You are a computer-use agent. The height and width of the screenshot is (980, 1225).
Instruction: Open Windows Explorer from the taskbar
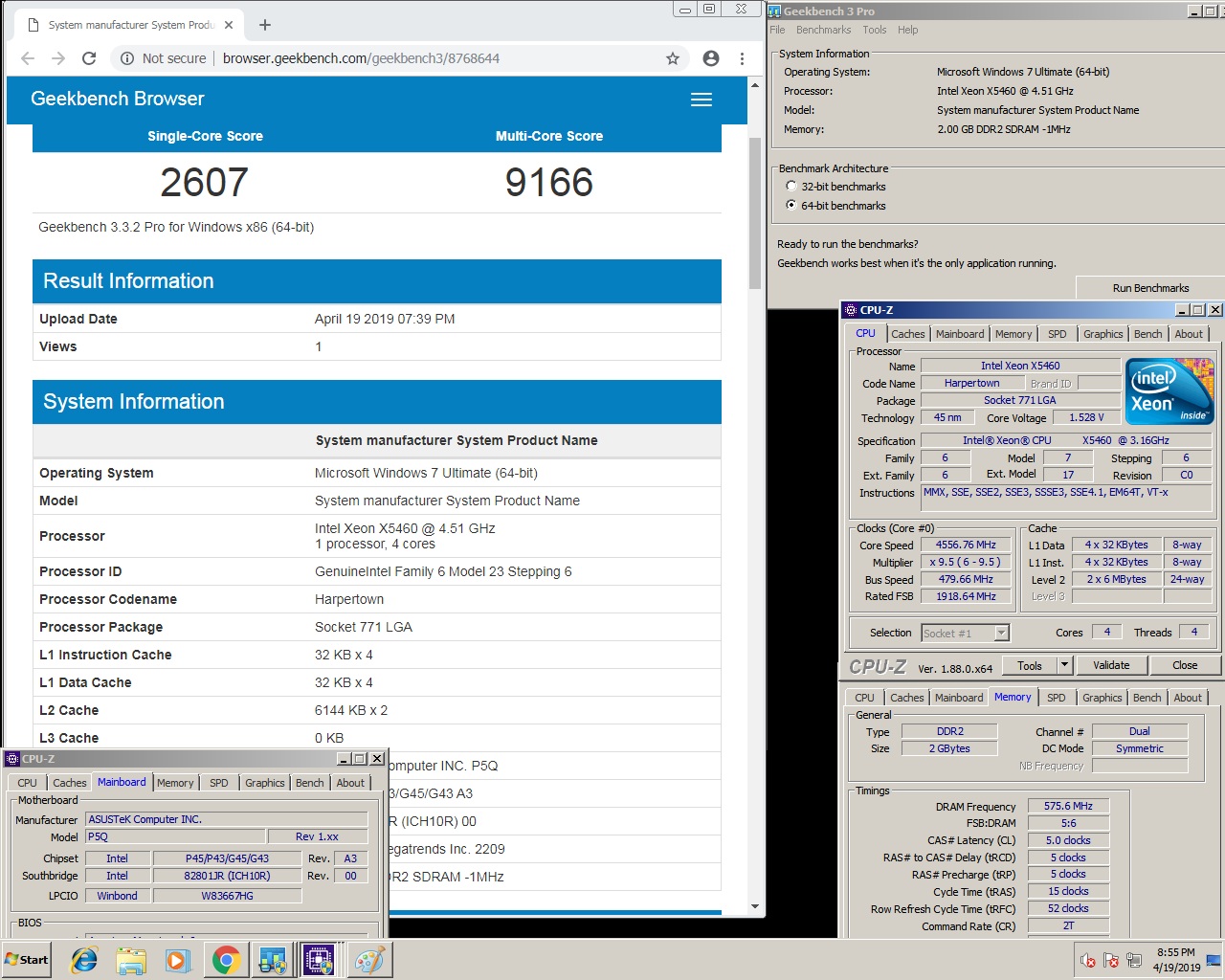click(131, 960)
